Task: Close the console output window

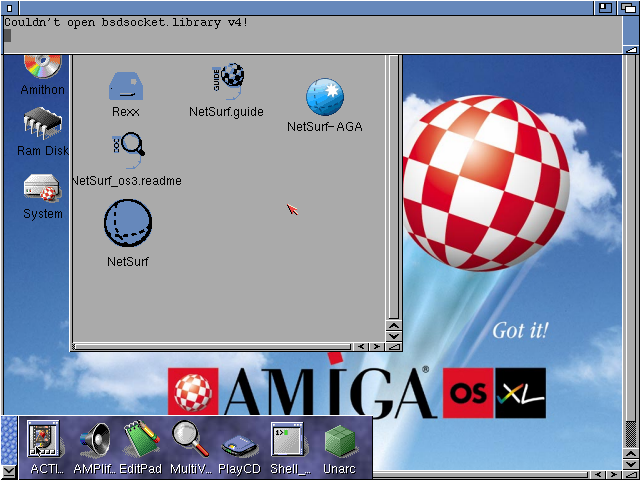Action: tap(10, 8)
